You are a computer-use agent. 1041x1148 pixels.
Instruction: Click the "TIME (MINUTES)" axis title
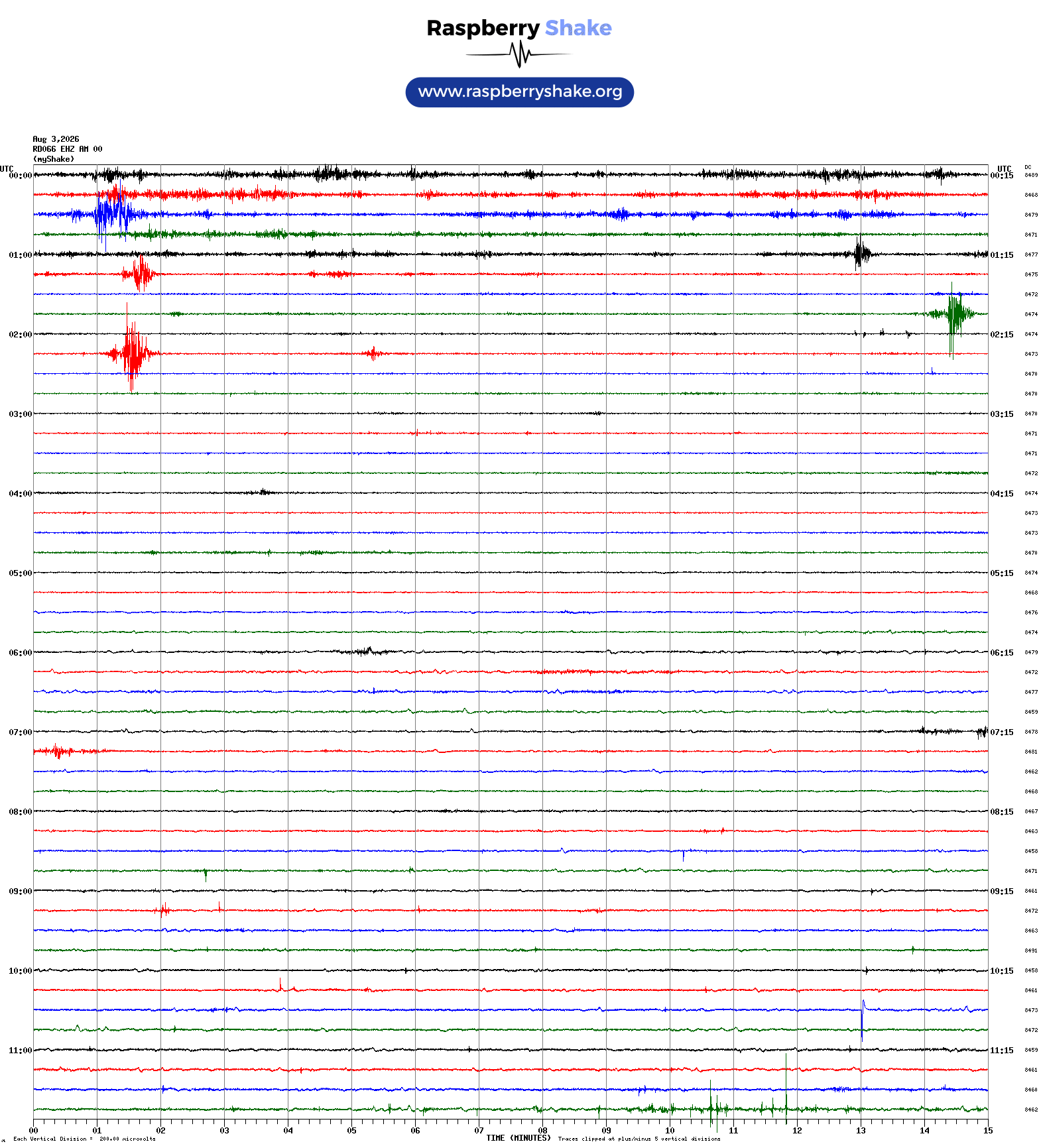click(x=519, y=1138)
